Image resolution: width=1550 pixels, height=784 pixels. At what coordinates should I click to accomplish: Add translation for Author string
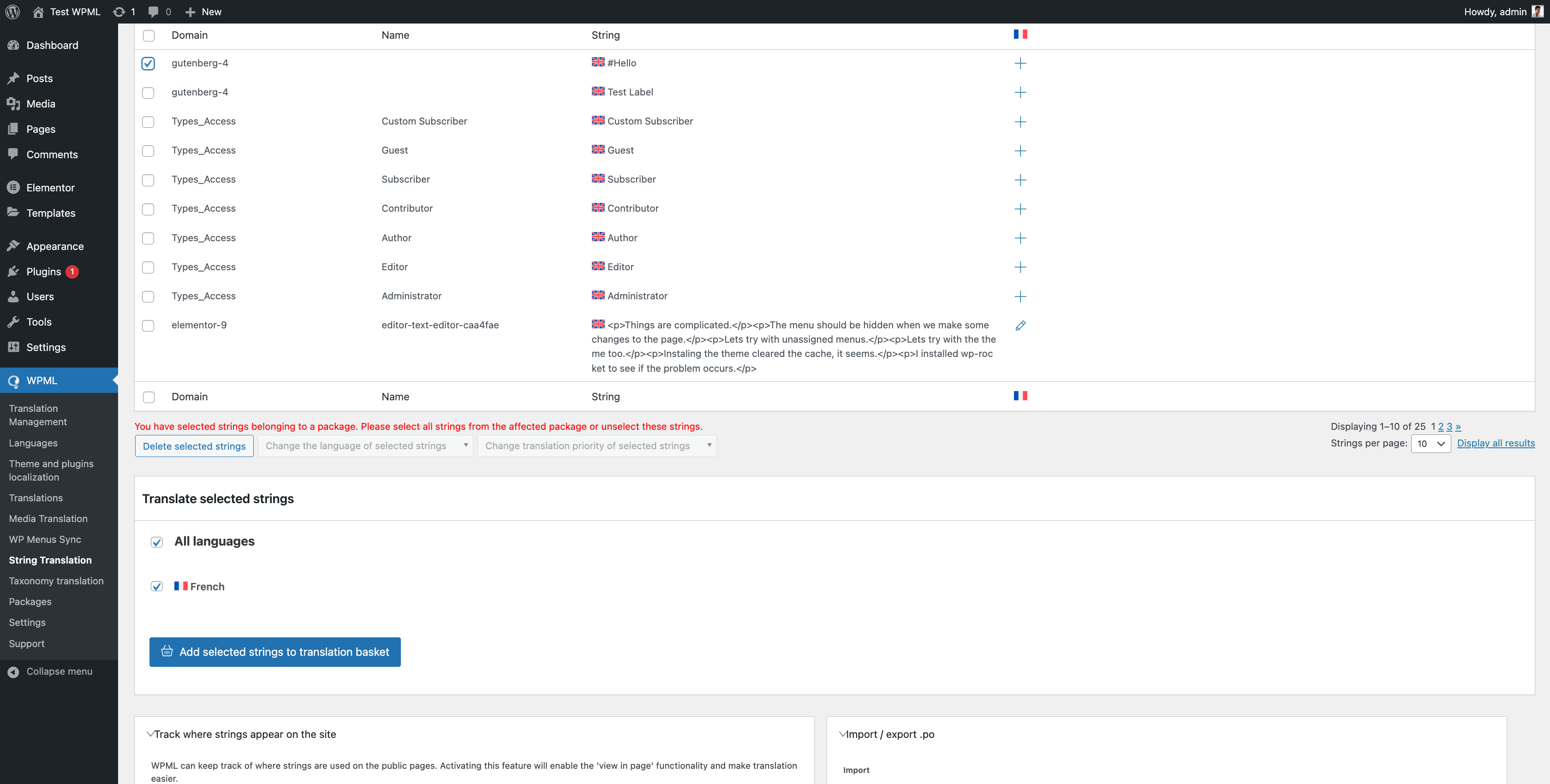[x=1020, y=238]
